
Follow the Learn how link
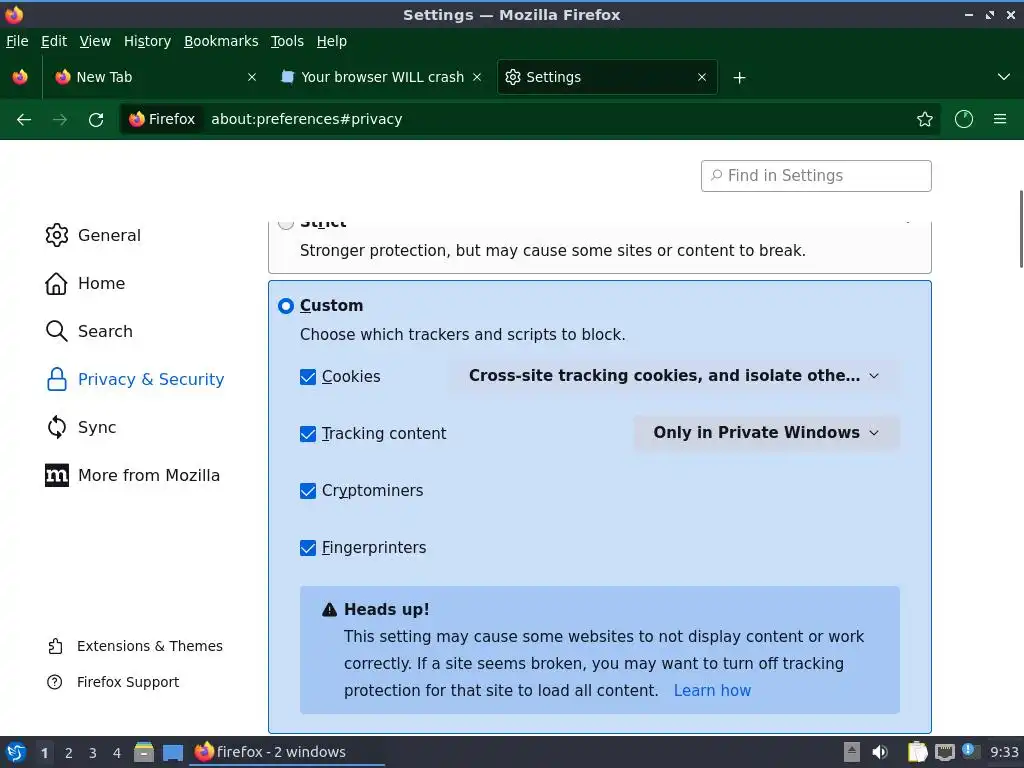712,690
